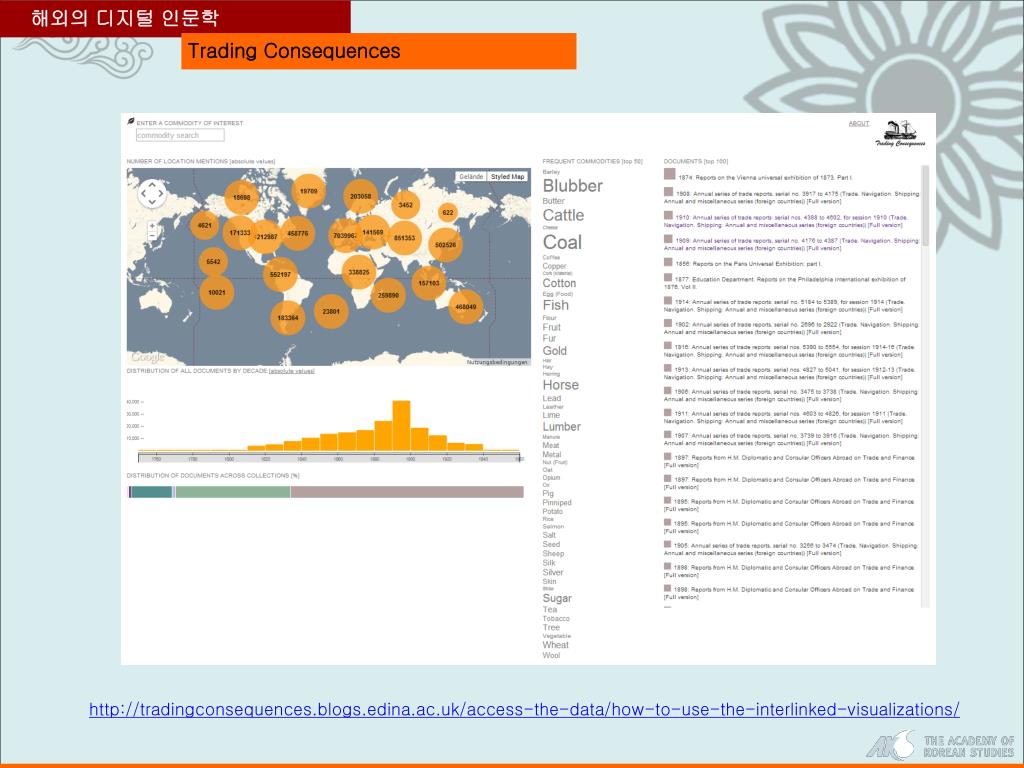Screen dimensions: 1024x768
Task: Toggle absolute values for documents by decade
Action: pyautogui.click(x=291, y=371)
